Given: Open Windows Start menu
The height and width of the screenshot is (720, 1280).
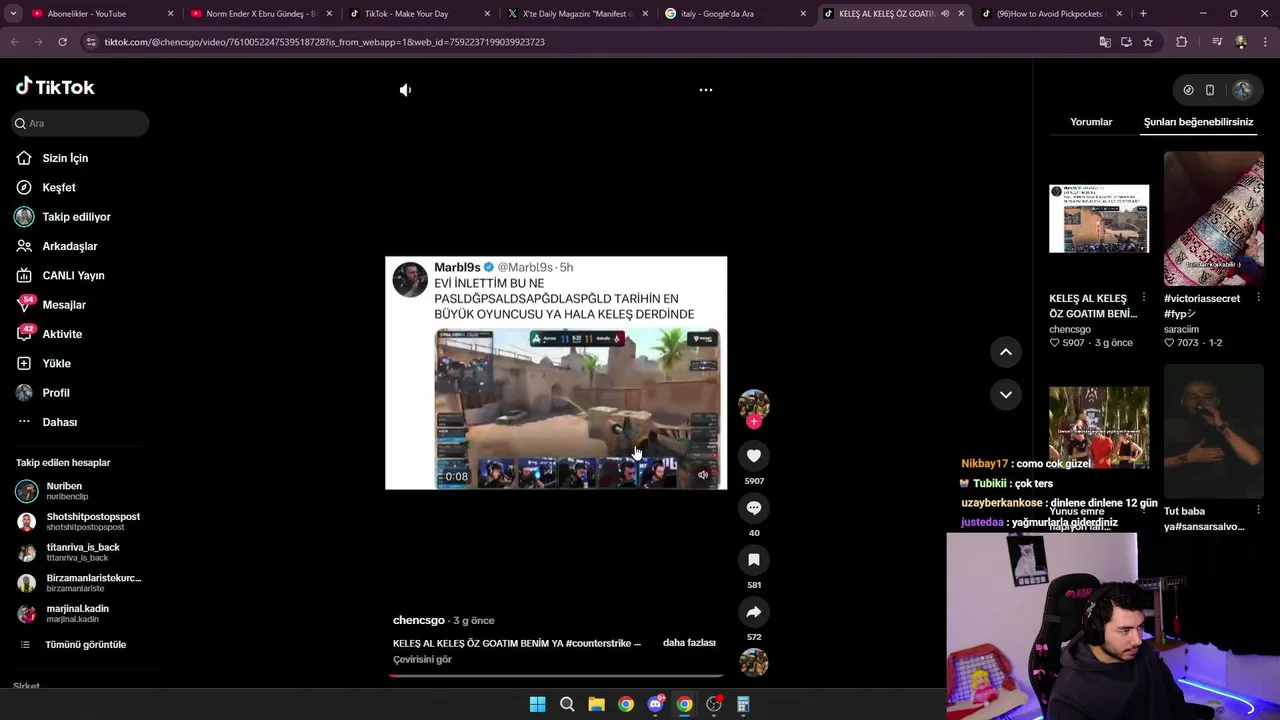Looking at the screenshot, I should point(537,704).
